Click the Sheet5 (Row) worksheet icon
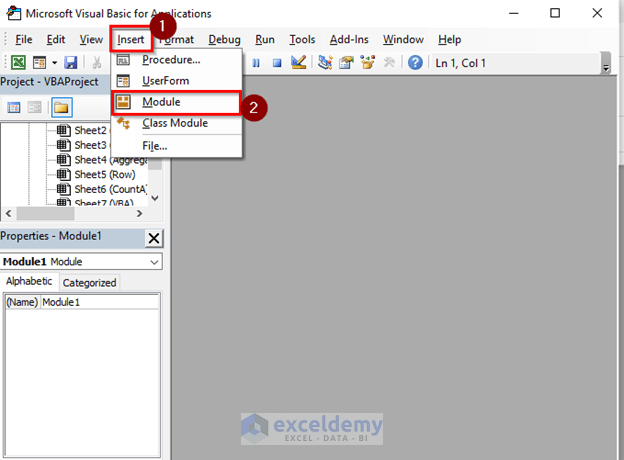Screen dimensions: 624x460 point(64,174)
